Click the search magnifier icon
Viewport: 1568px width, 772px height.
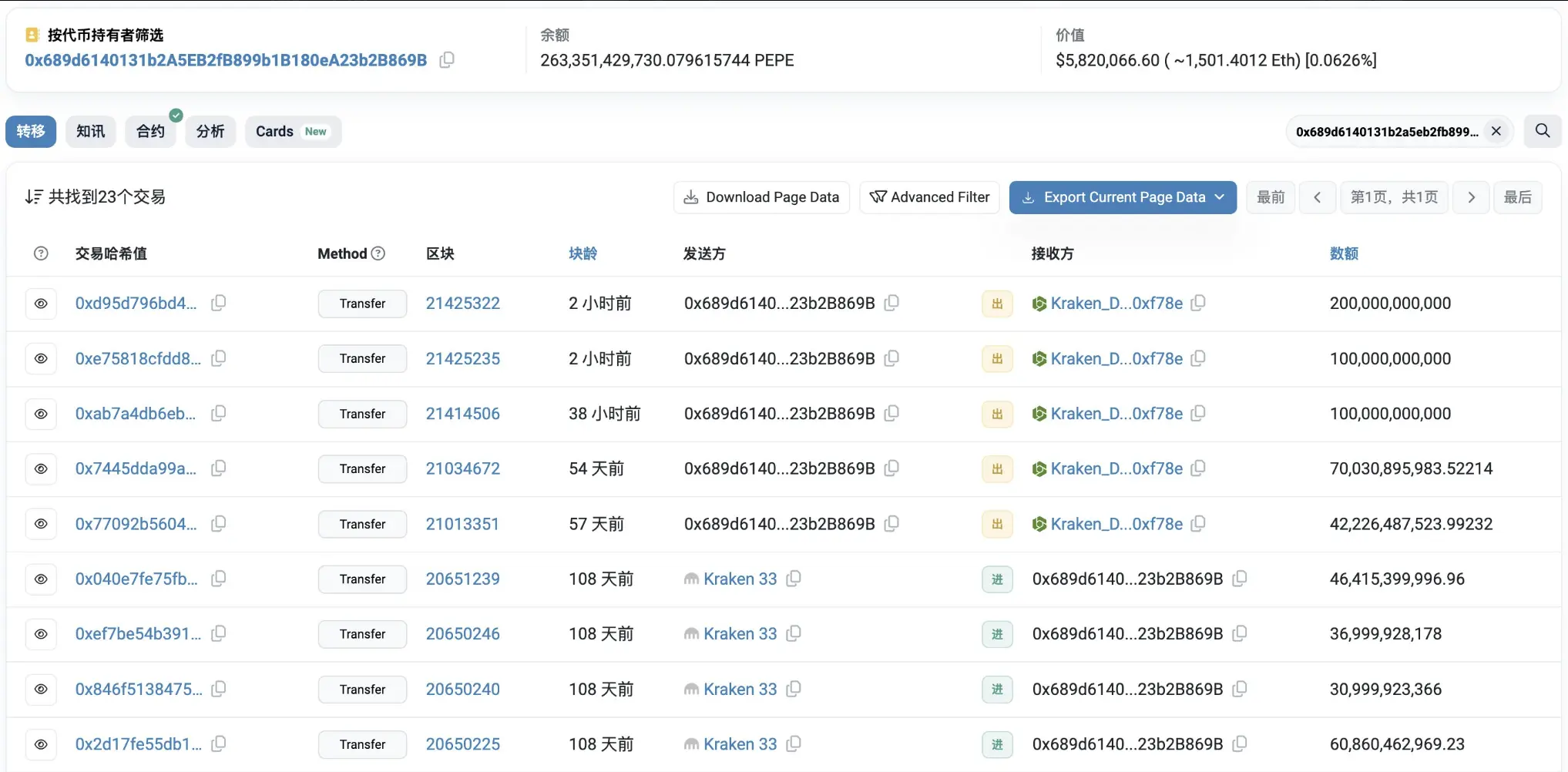click(x=1542, y=131)
